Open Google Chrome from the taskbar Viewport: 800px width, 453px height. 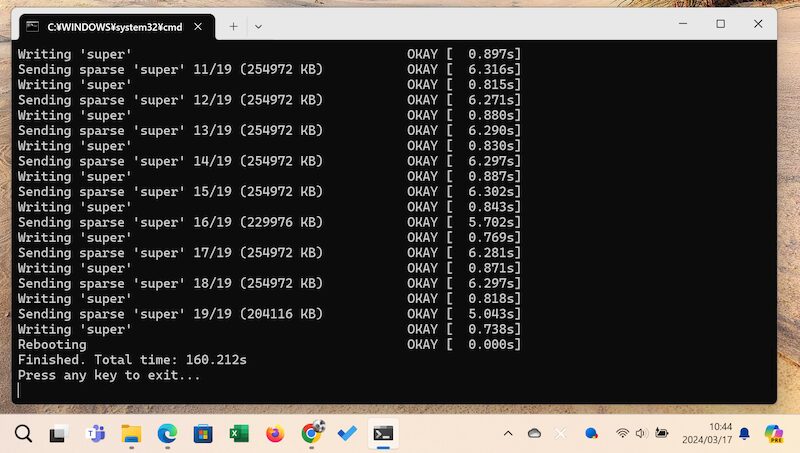click(x=311, y=433)
